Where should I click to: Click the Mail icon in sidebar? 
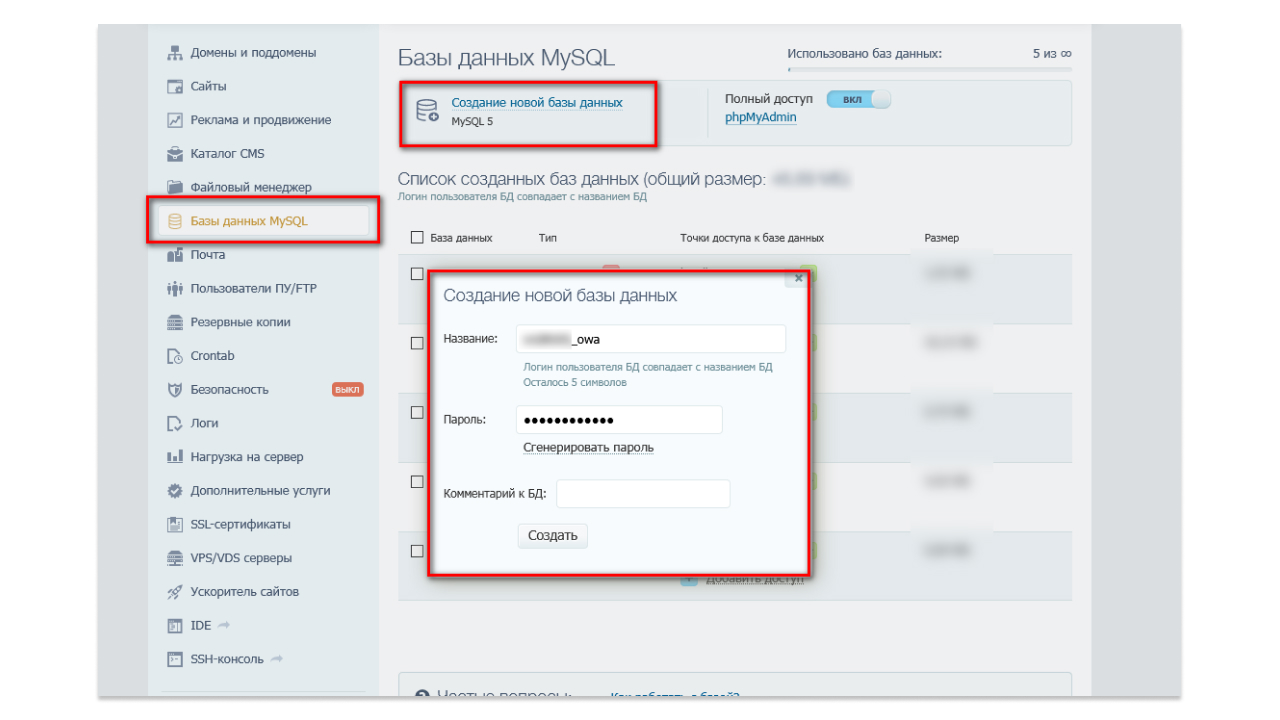click(x=174, y=255)
